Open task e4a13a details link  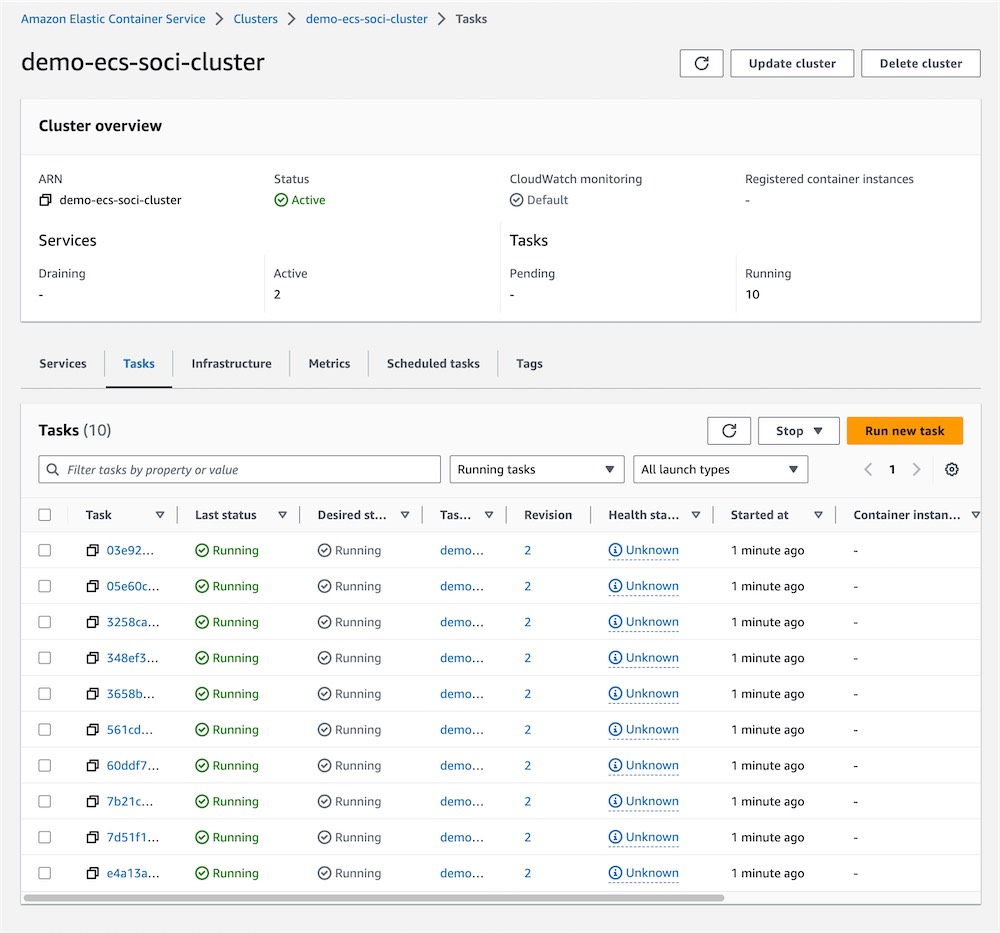pyautogui.click(x=133, y=872)
